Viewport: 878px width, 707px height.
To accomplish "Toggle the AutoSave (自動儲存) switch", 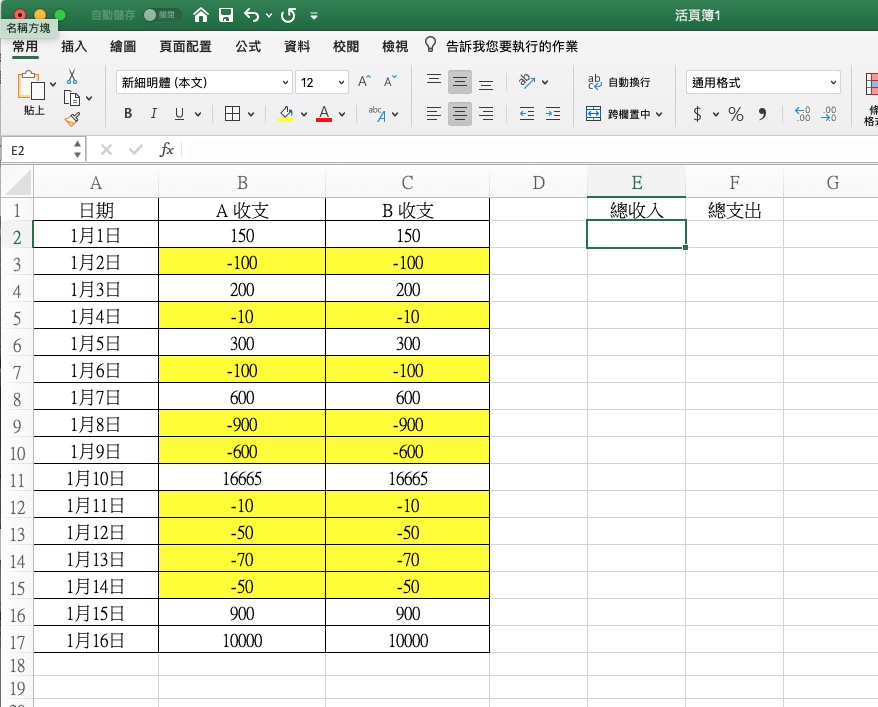I will pos(158,16).
